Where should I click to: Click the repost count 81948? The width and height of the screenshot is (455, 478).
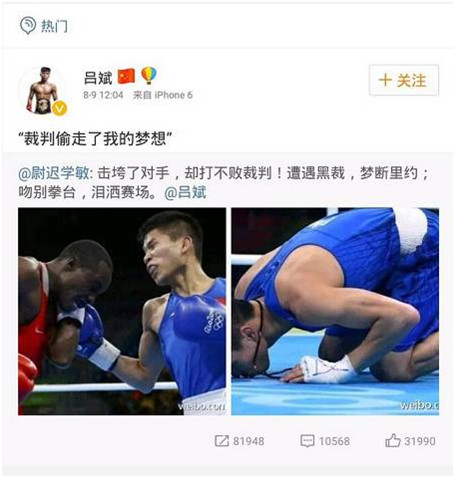click(249, 441)
